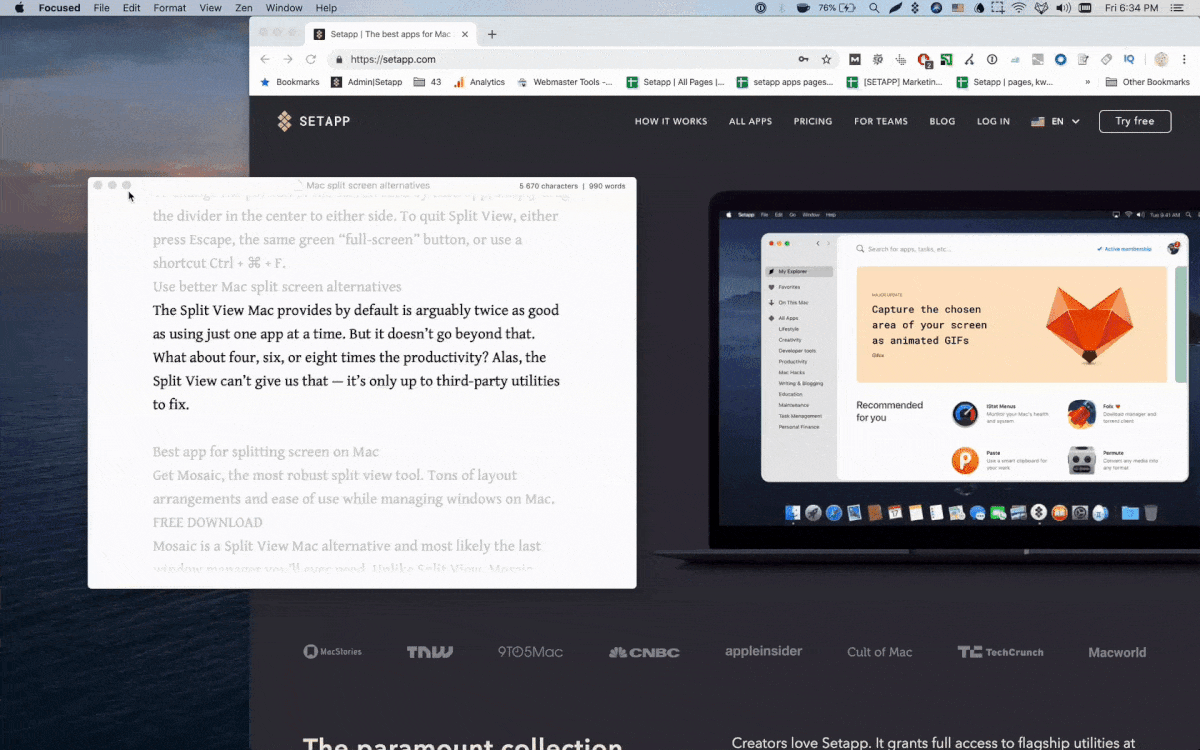This screenshot has width=1200, height=750.
Task: Open the Window menu
Action: pos(284,8)
